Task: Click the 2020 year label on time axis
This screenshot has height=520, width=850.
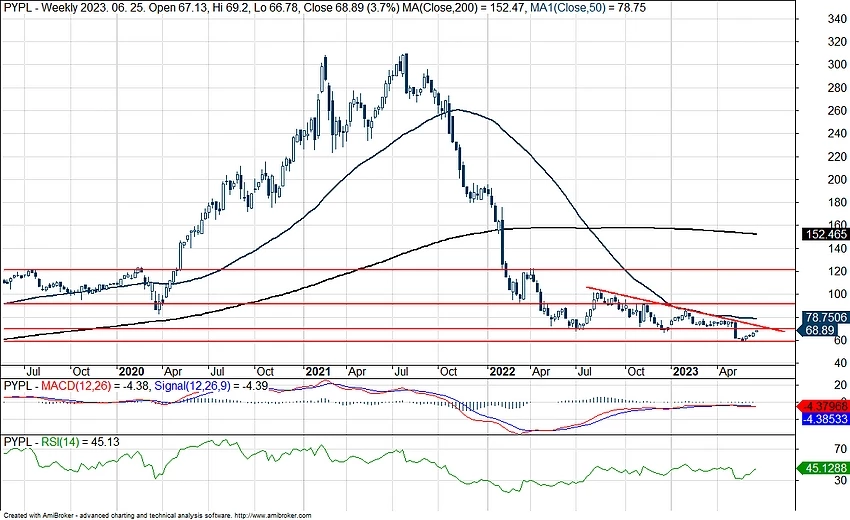Action: click(131, 371)
